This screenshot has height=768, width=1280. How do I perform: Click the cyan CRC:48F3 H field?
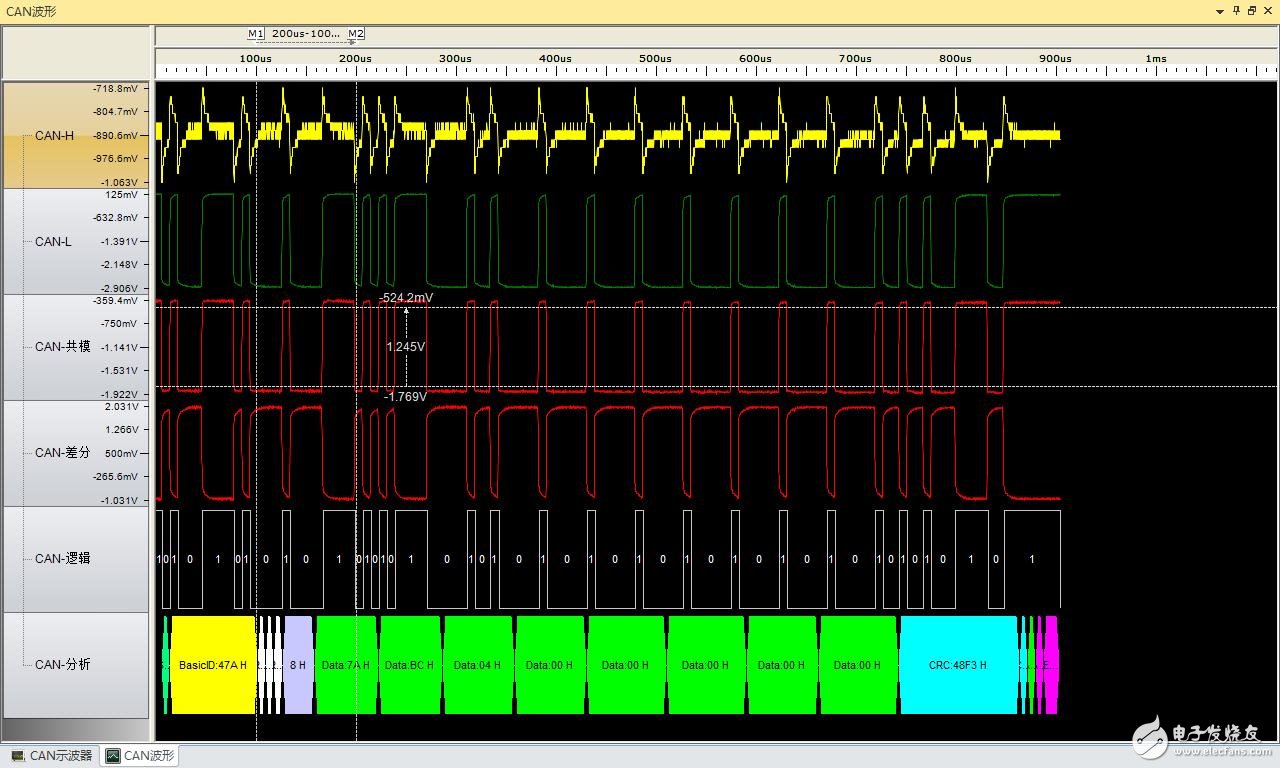point(957,665)
